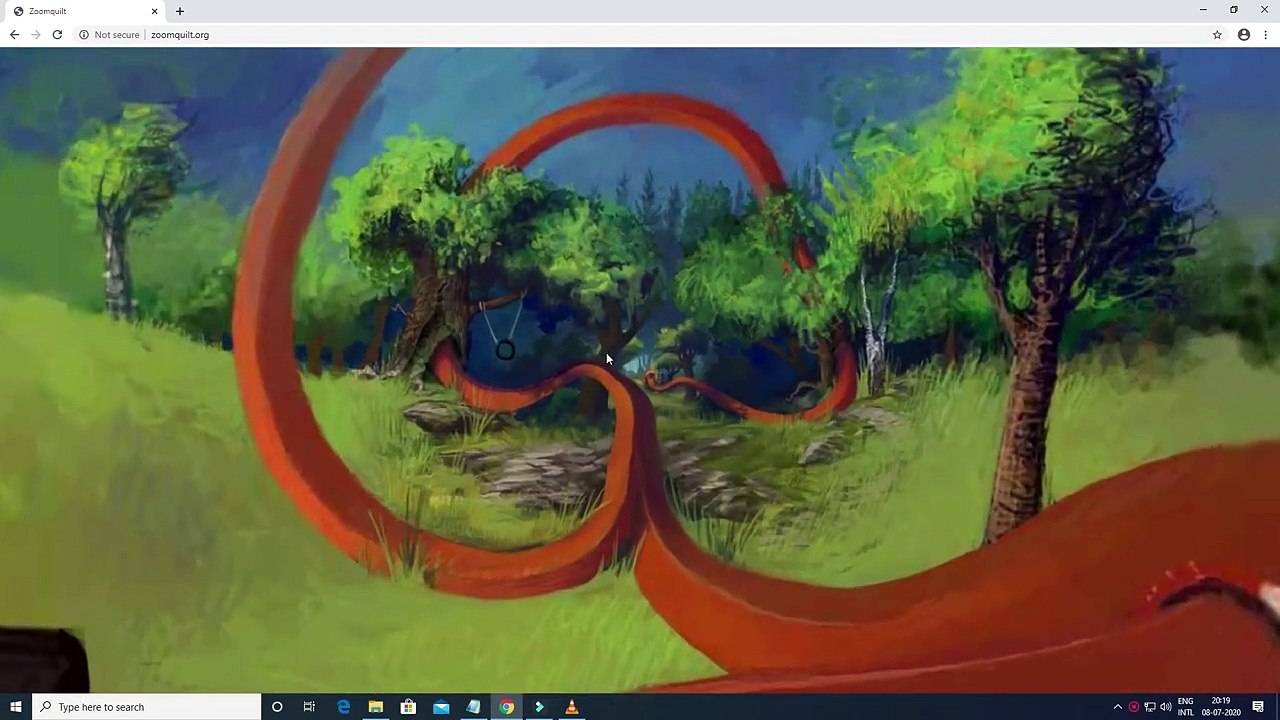Open the Windows Start menu

[16, 707]
